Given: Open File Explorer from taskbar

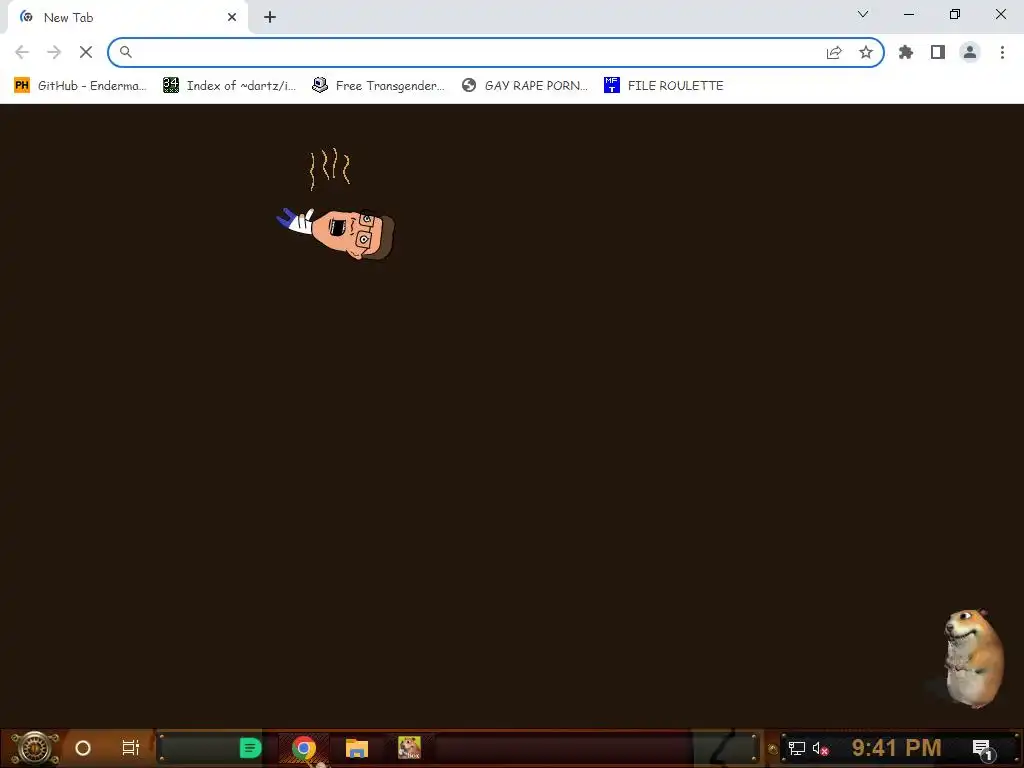Looking at the screenshot, I should point(357,748).
